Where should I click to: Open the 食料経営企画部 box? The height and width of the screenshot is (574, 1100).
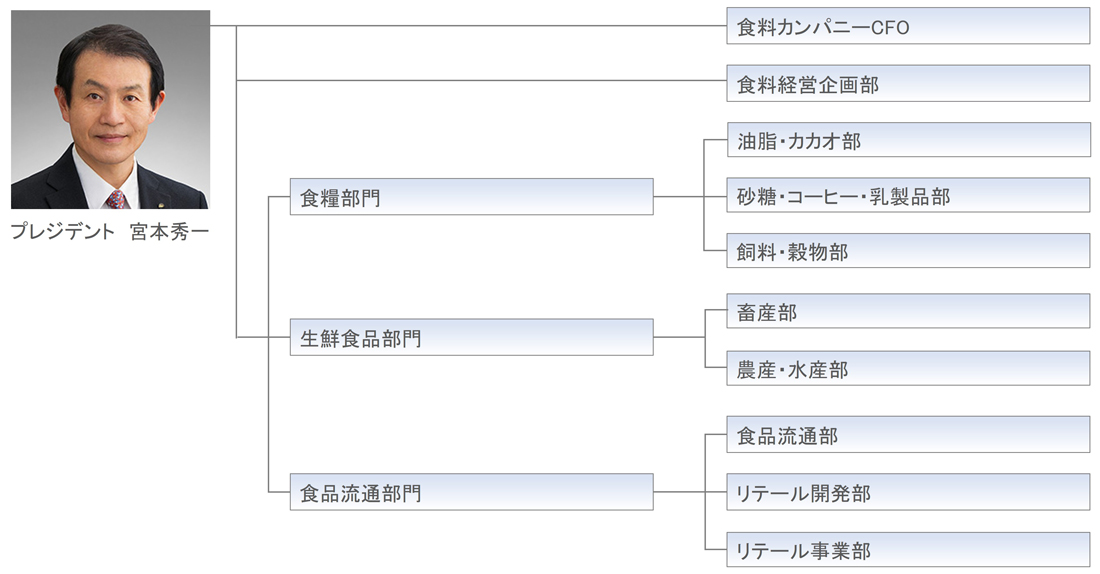(908, 84)
